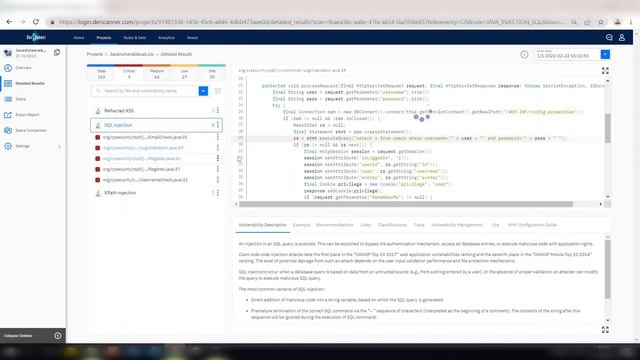Expand code viewer to fullscreen
Viewport: 640px width, 360px height.
(x=605, y=71)
